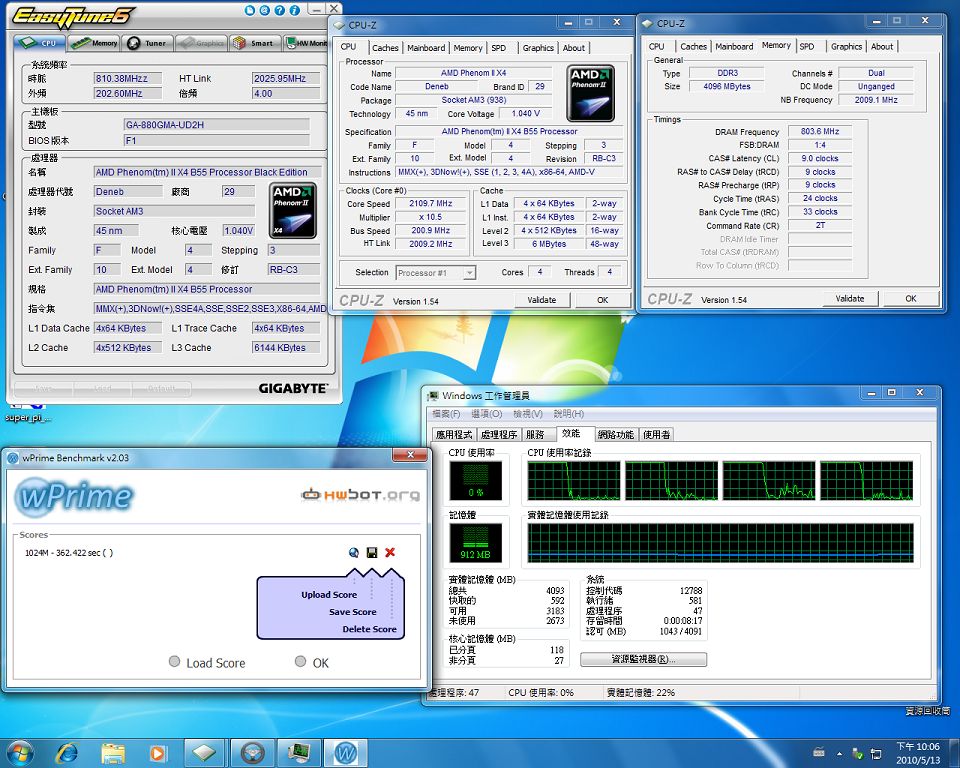The height and width of the screenshot is (768, 960).
Task: Click the CPU usage meter showing 0 %
Action: [476, 481]
